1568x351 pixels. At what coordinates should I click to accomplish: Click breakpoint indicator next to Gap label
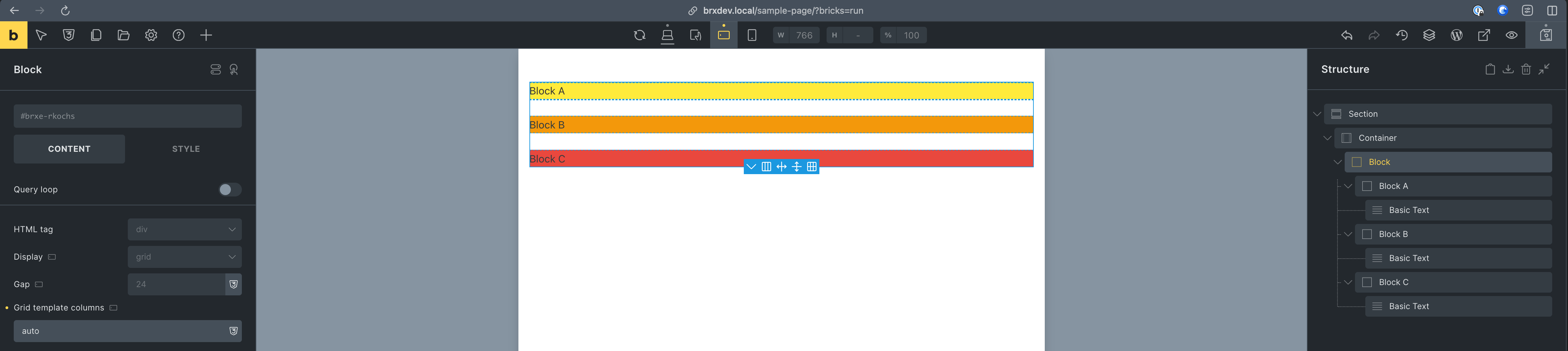pyautogui.click(x=39, y=284)
